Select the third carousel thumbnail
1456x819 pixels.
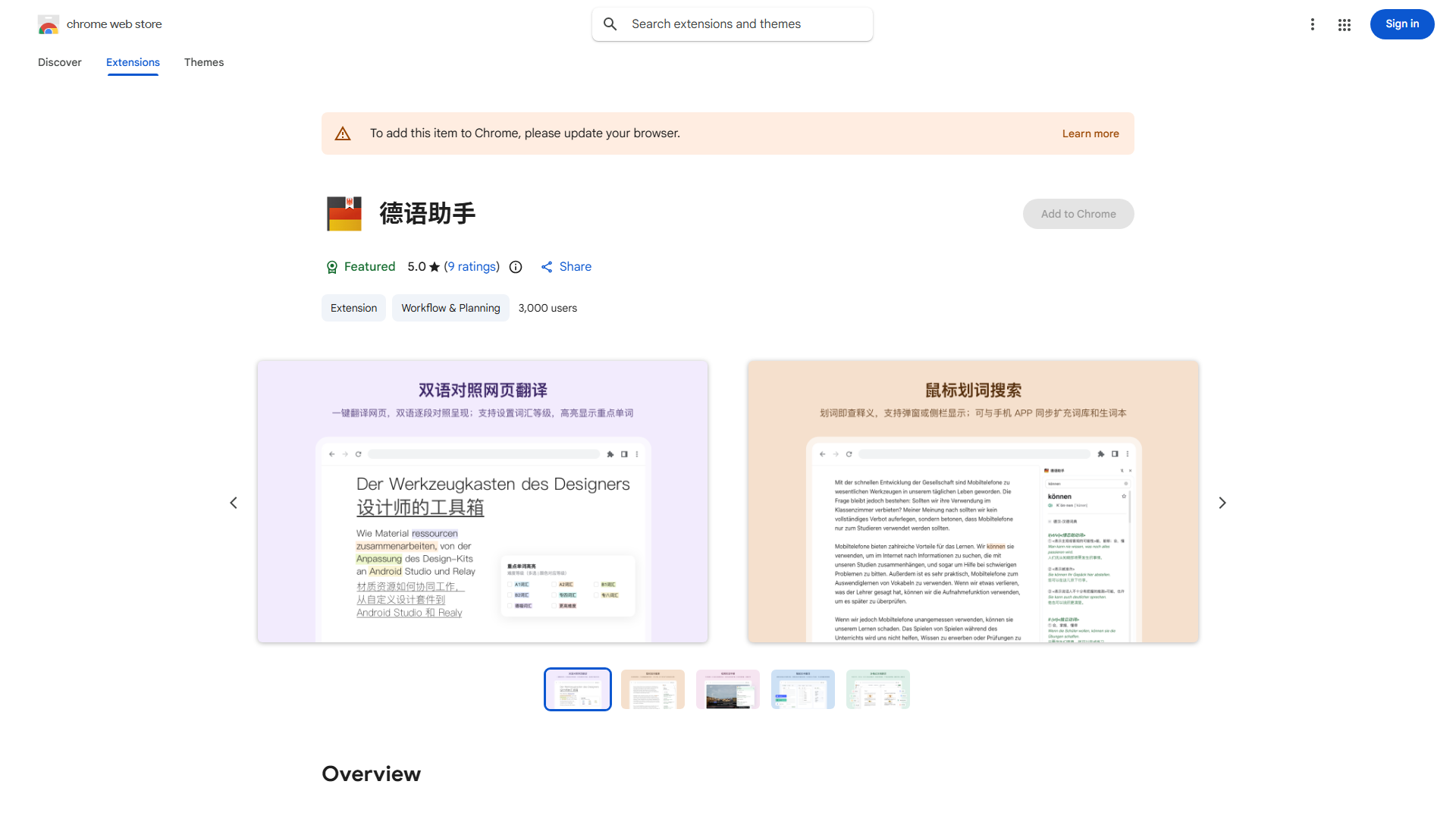coord(727,689)
